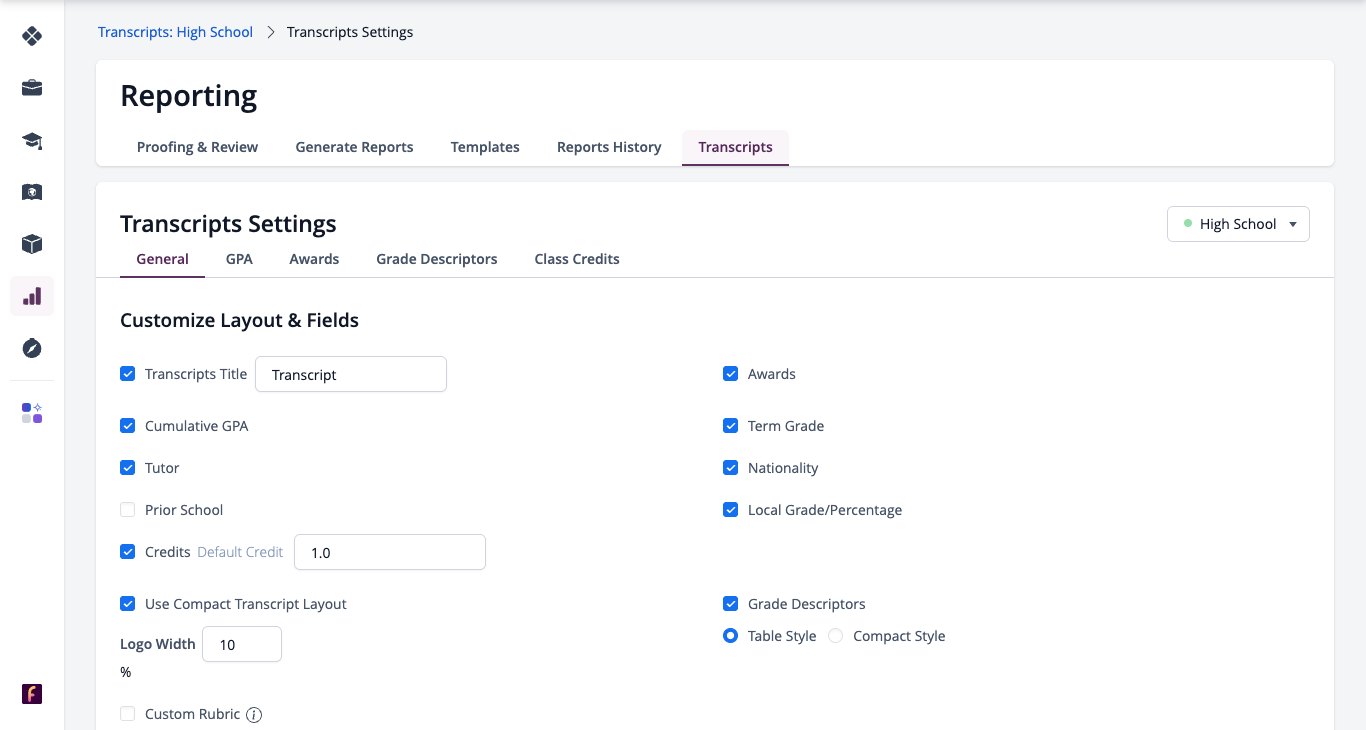
Task: Uncheck the Transcripts Title checkbox
Action: pyautogui.click(x=127, y=374)
